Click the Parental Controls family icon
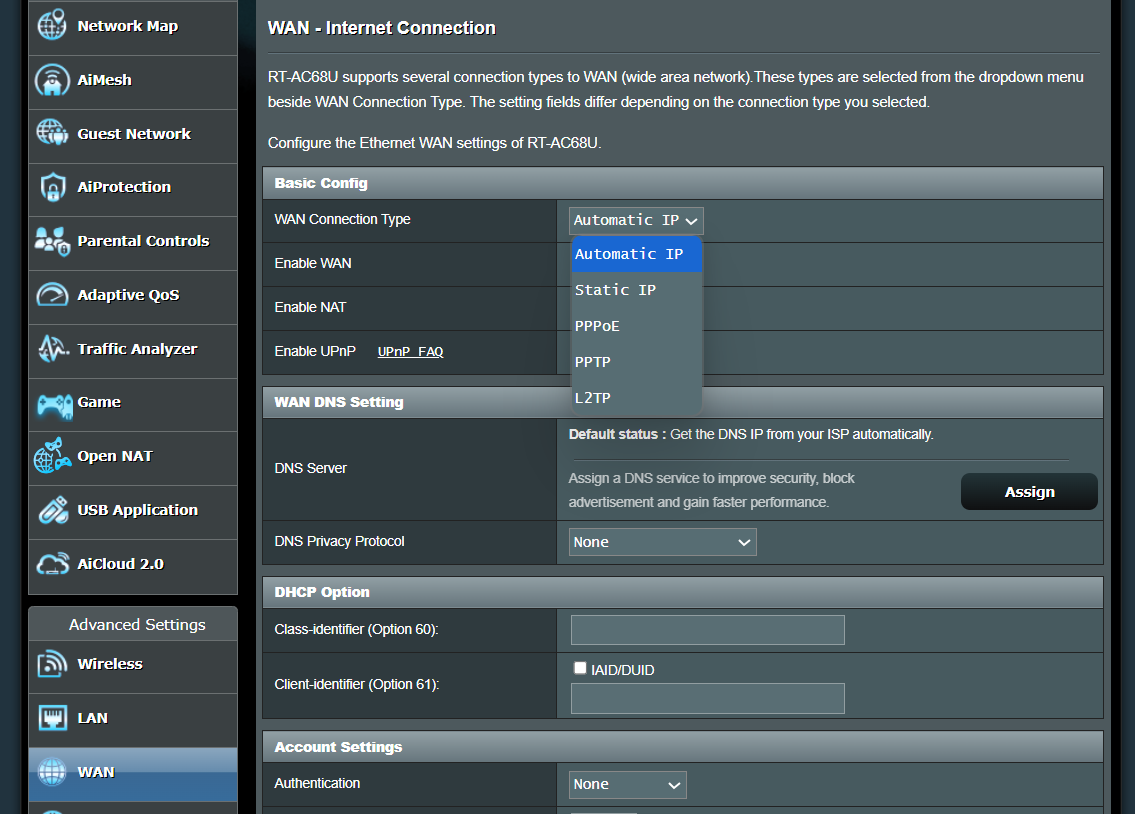The width and height of the screenshot is (1135, 814). (52, 241)
